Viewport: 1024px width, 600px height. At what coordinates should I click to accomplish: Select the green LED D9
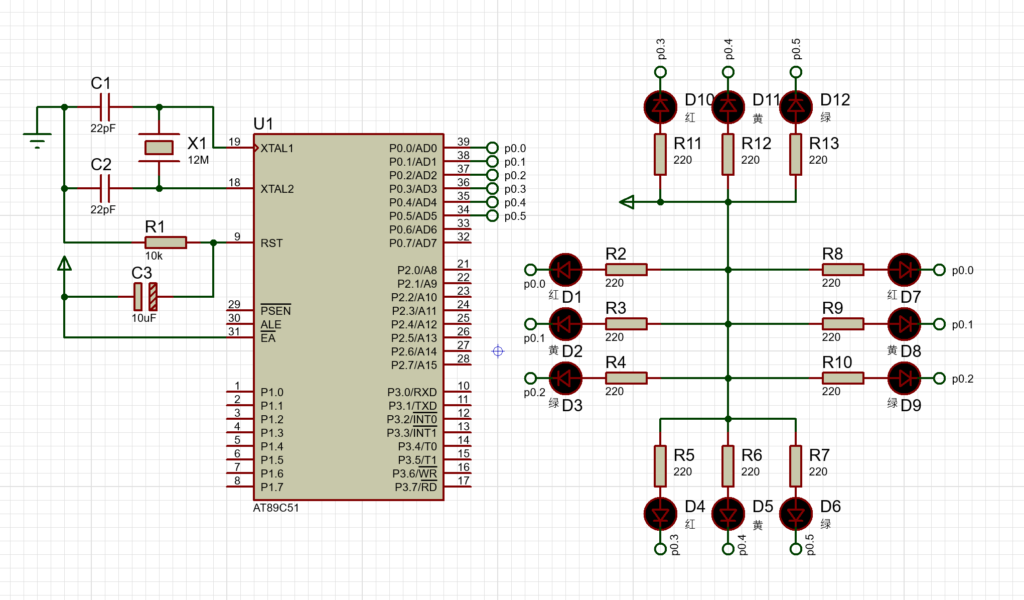click(906, 378)
